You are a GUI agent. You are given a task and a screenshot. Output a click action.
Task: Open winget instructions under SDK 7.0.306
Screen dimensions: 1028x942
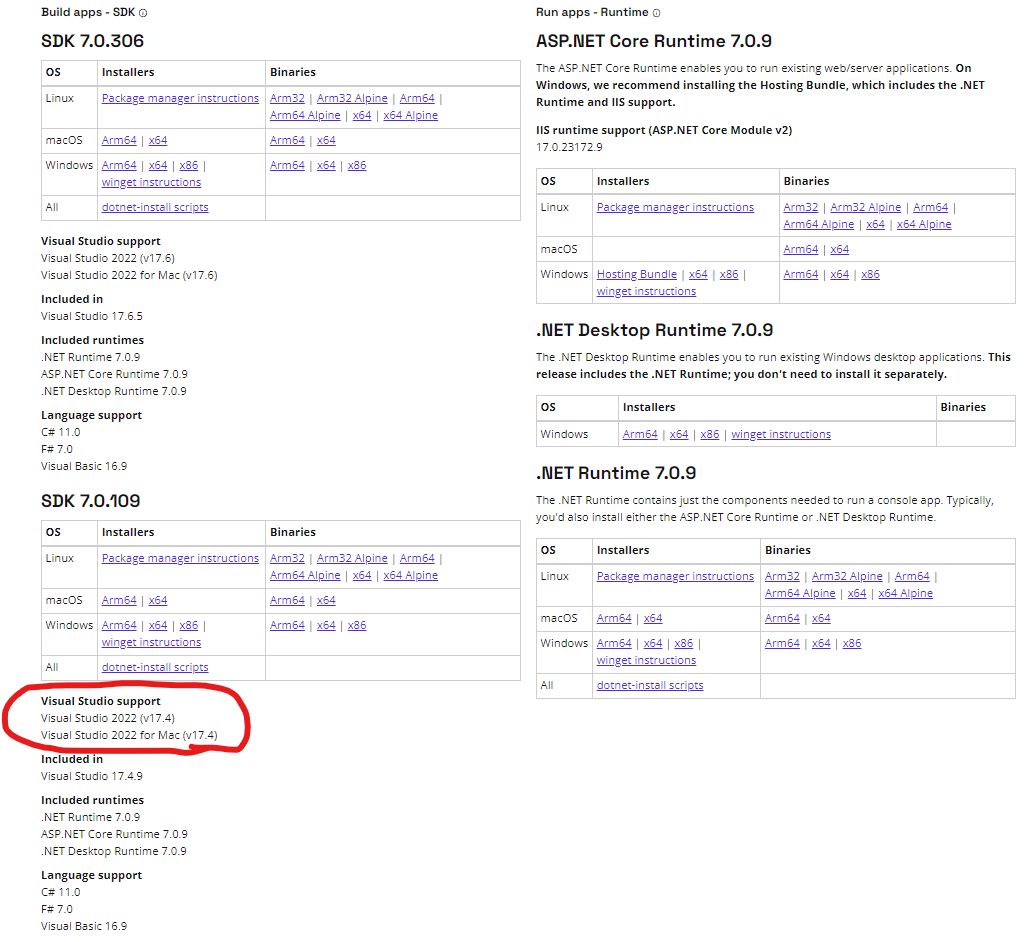click(x=151, y=182)
